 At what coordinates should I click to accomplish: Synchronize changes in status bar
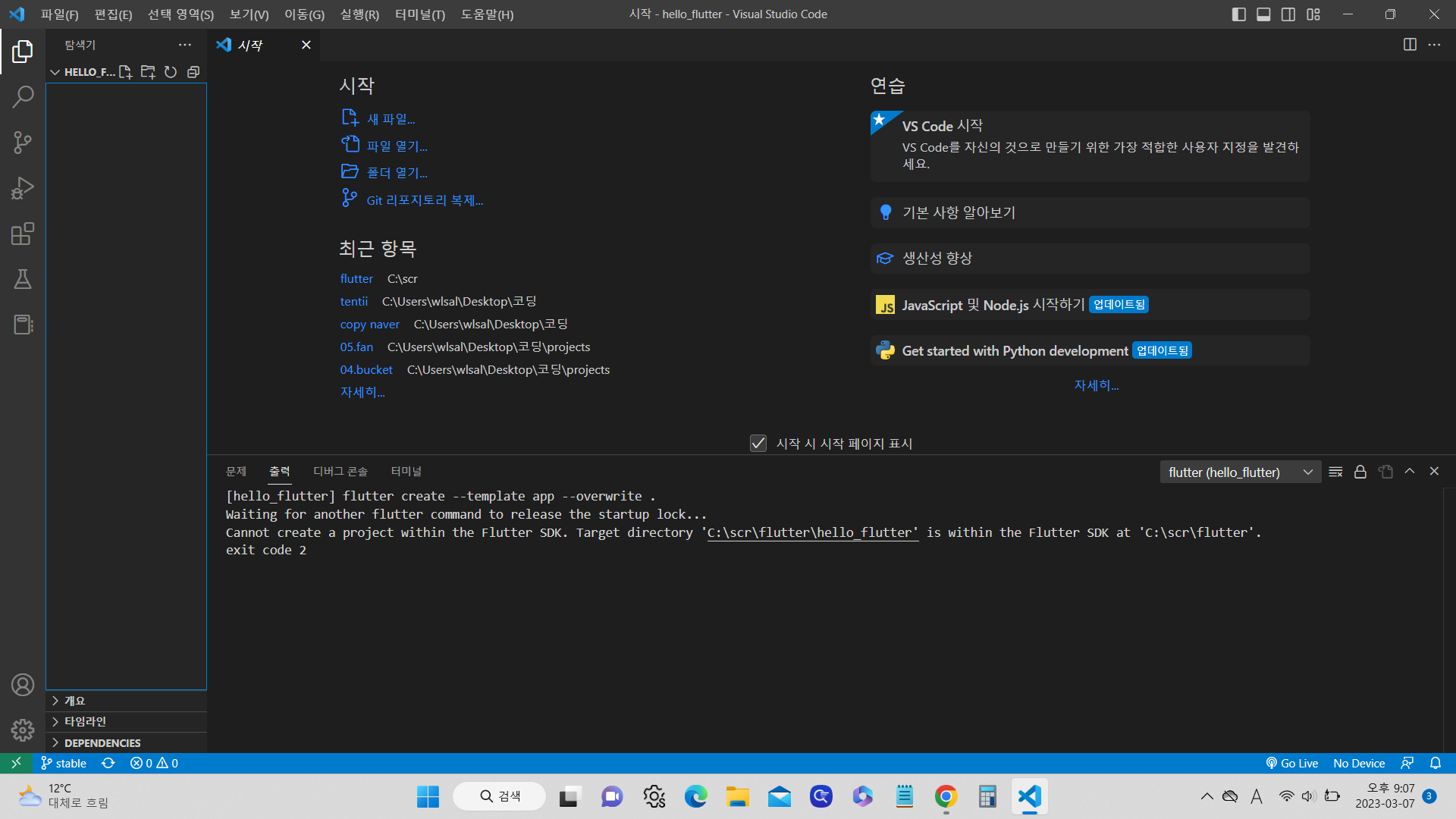pyautogui.click(x=108, y=763)
